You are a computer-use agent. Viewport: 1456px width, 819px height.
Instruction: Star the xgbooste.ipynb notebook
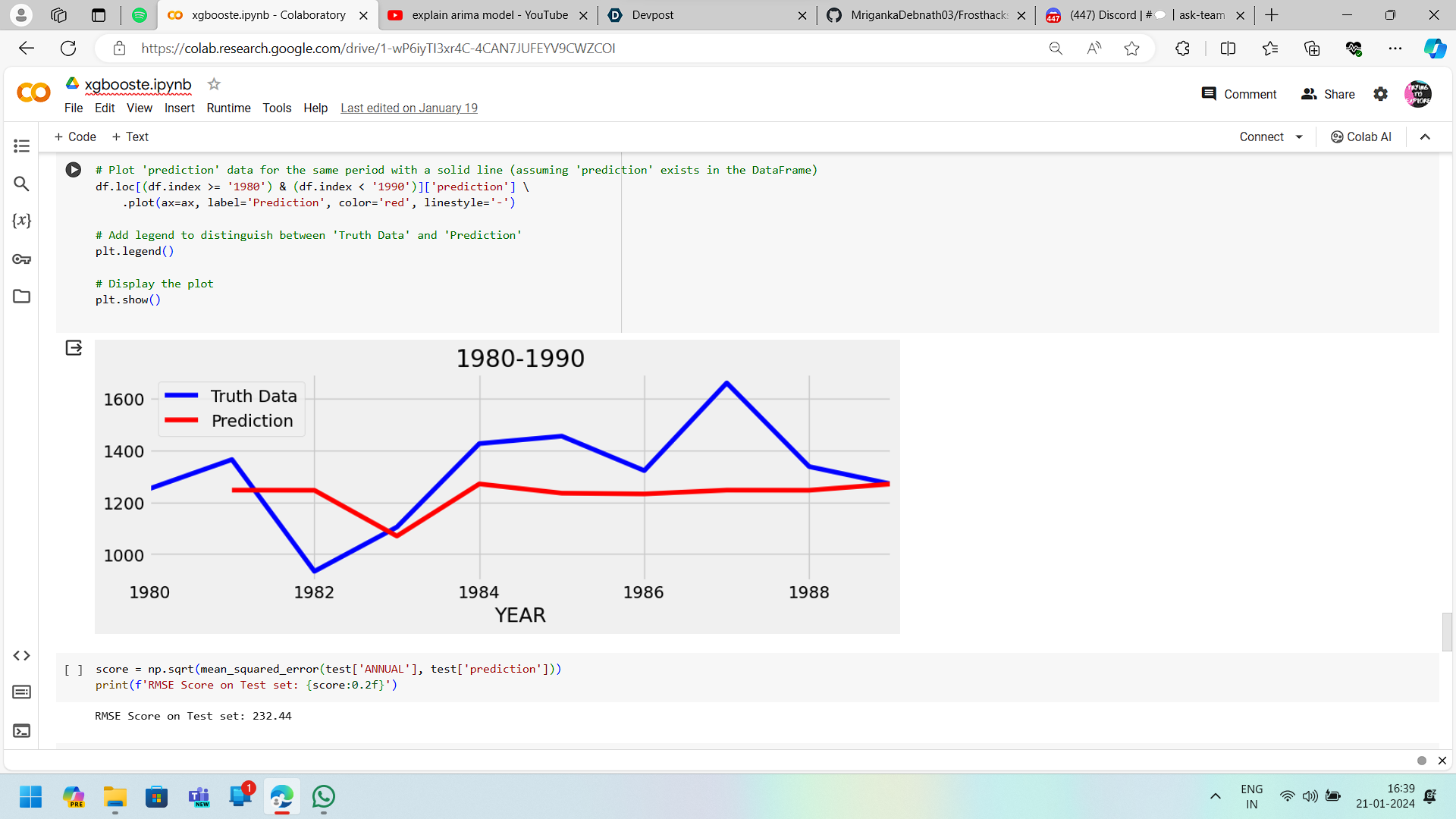(x=214, y=84)
